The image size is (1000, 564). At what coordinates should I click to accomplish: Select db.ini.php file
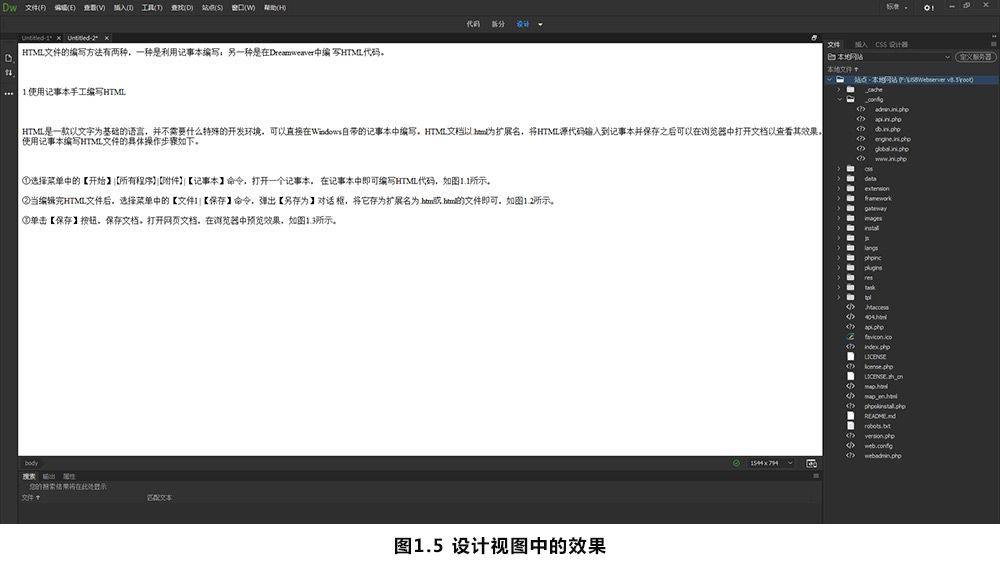[x=887, y=130]
